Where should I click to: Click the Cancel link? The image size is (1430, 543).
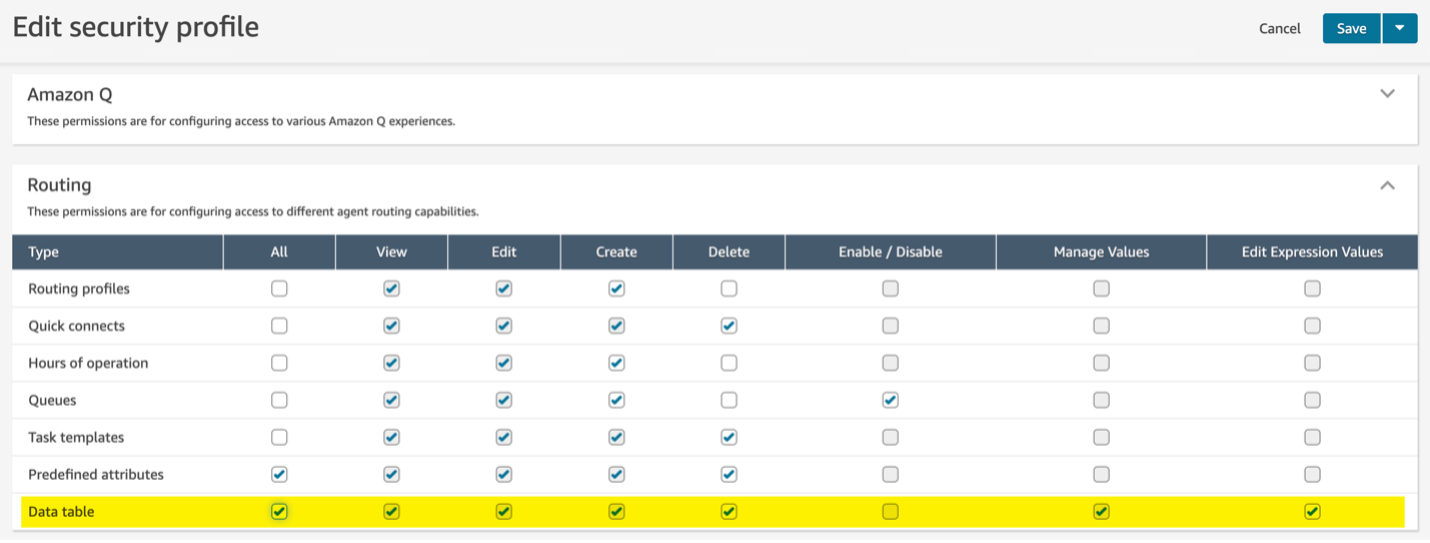1279,28
